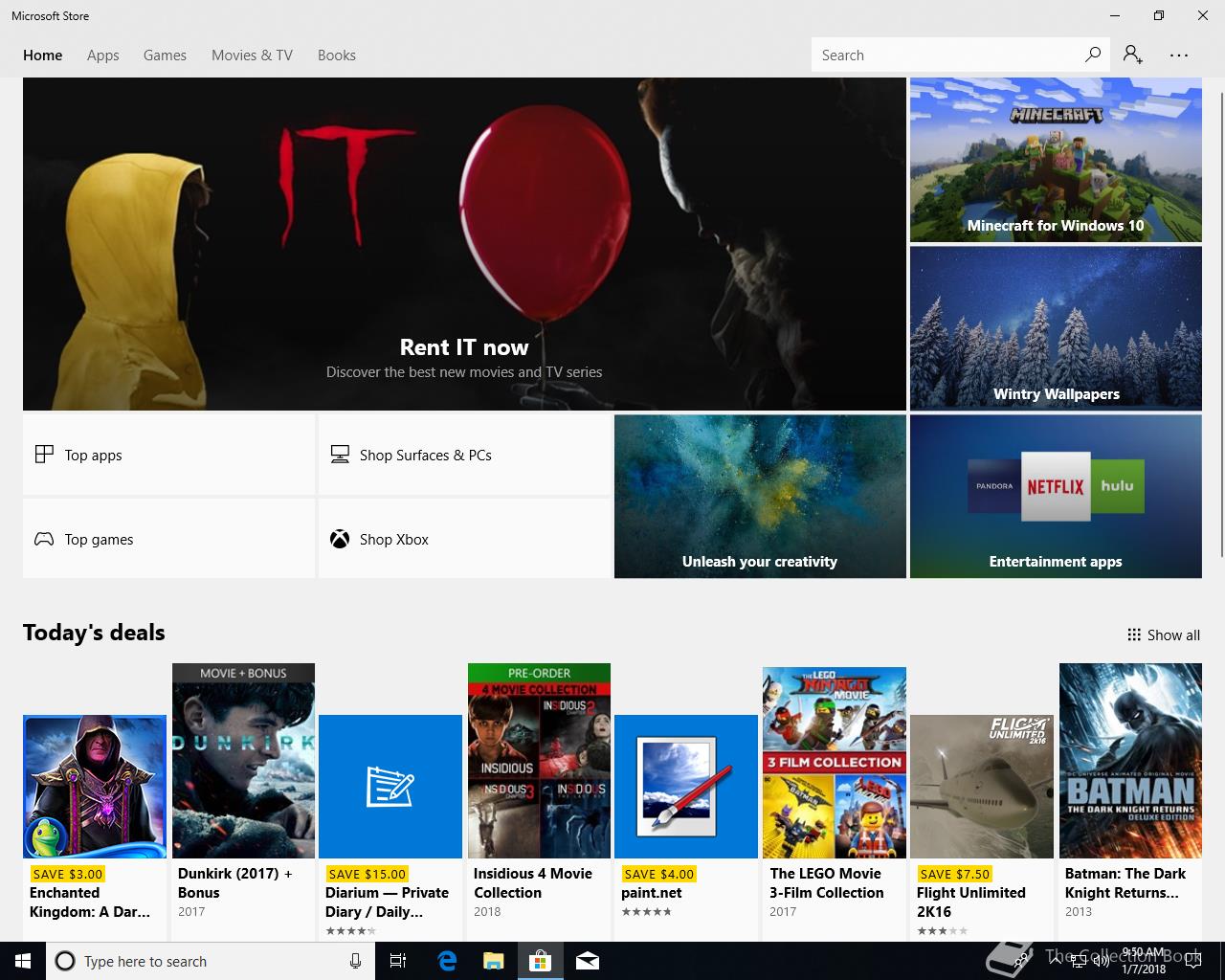Image resolution: width=1225 pixels, height=980 pixels.
Task: Click Flight Unlimited 2K16 title text
Action: [x=971, y=902]
